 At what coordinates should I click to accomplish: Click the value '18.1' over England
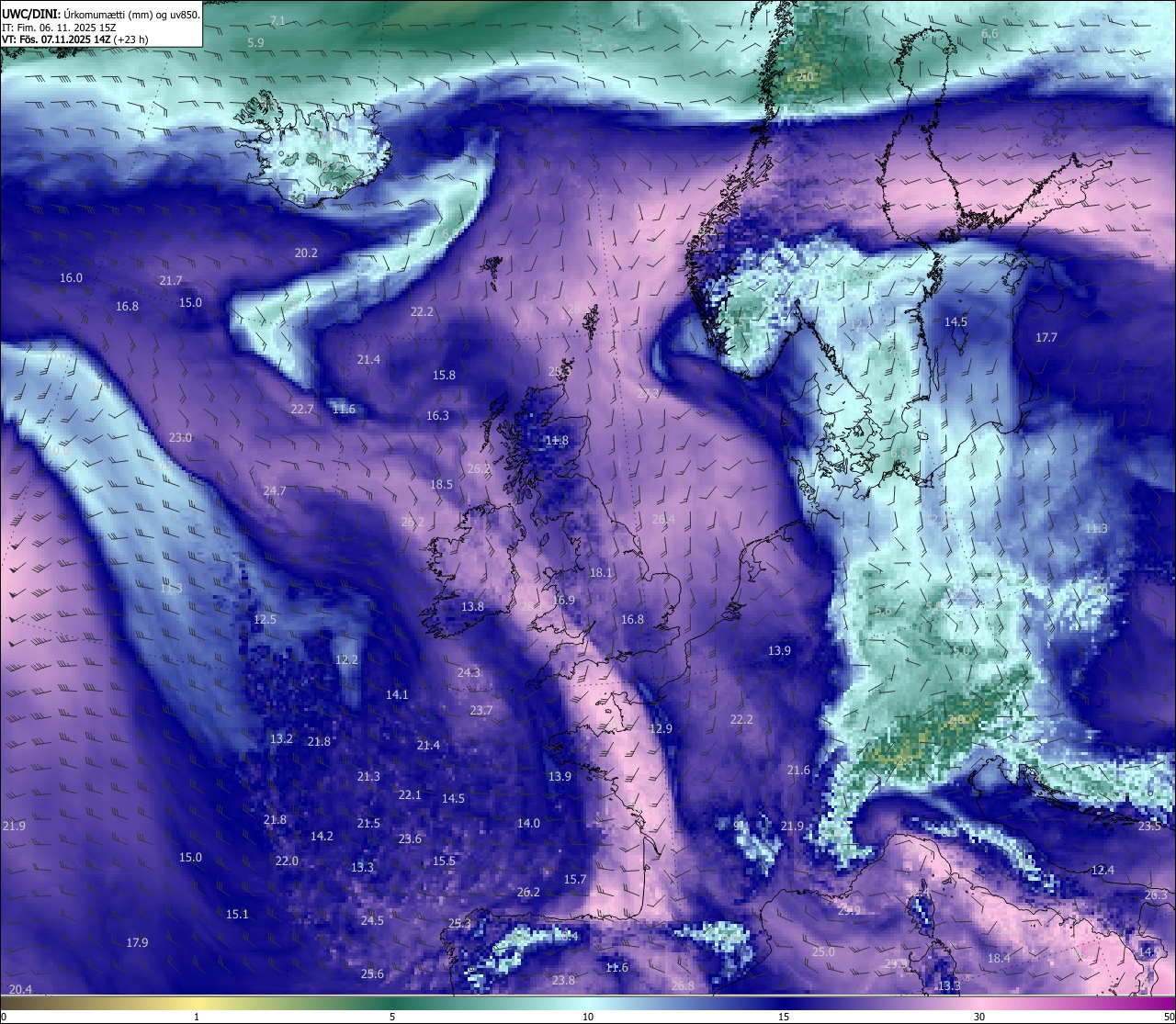point(601,572)
